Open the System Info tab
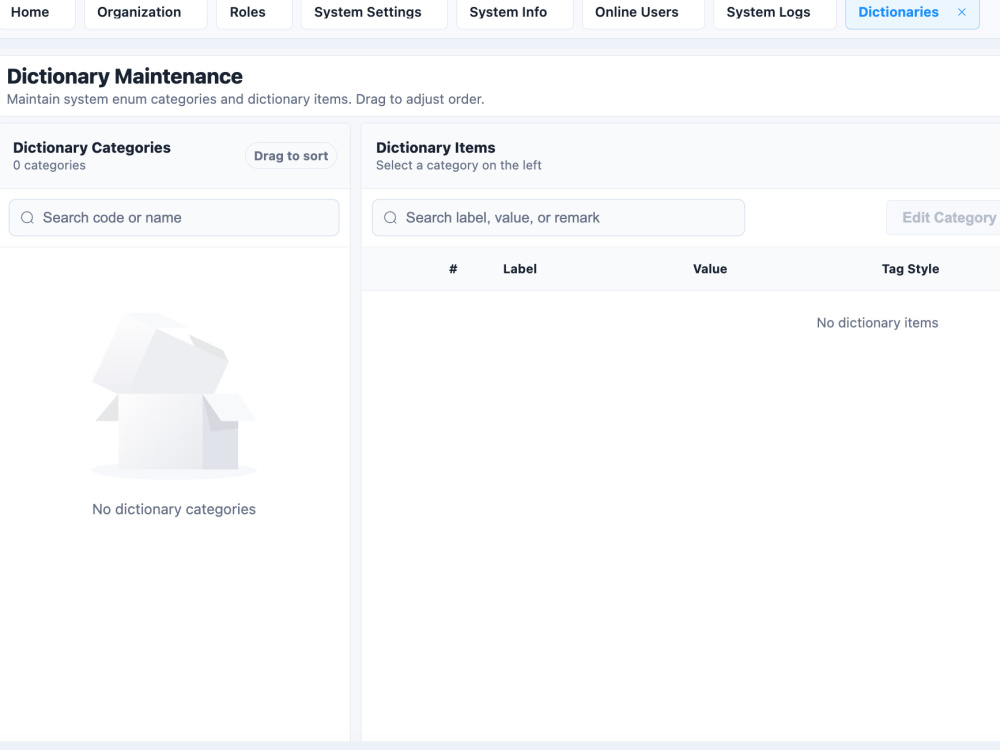1000x750 pixels. tap(514, 12)
